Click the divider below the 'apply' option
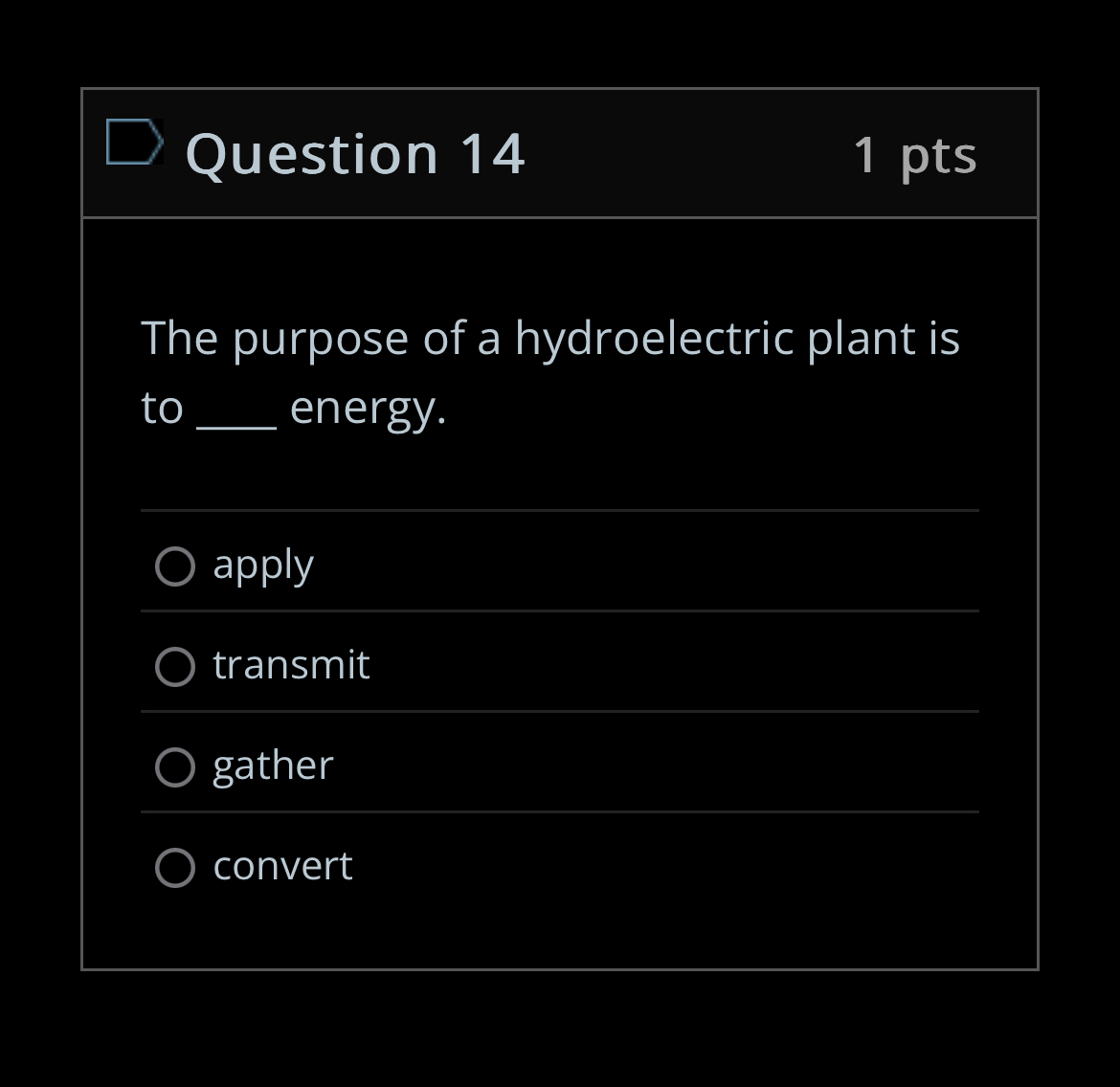1120x1087 pixels. tap(560, 610)
